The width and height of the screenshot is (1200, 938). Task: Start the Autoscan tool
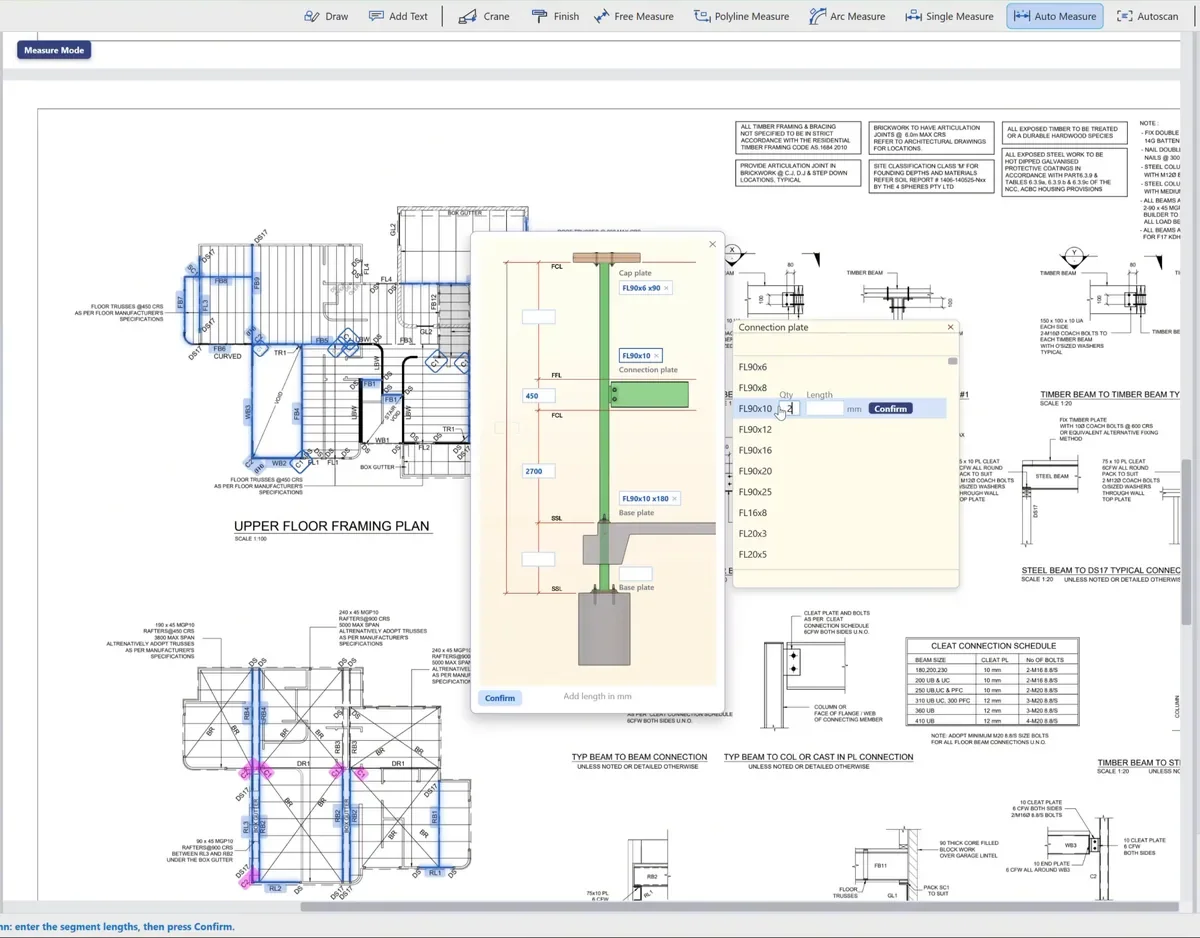click(1148, 16)
